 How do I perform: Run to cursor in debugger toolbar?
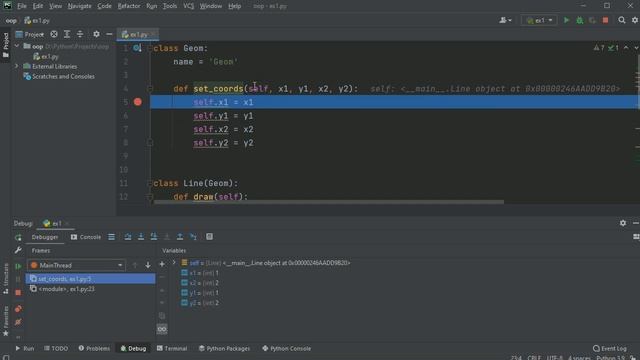click(193, 237)
